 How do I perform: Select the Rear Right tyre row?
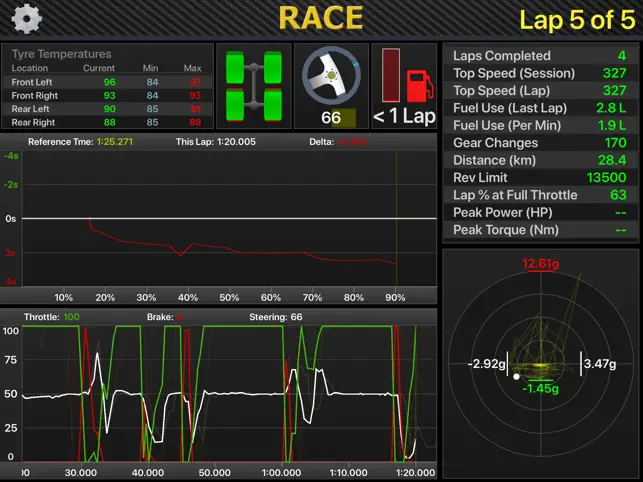(x=107, y=122)
